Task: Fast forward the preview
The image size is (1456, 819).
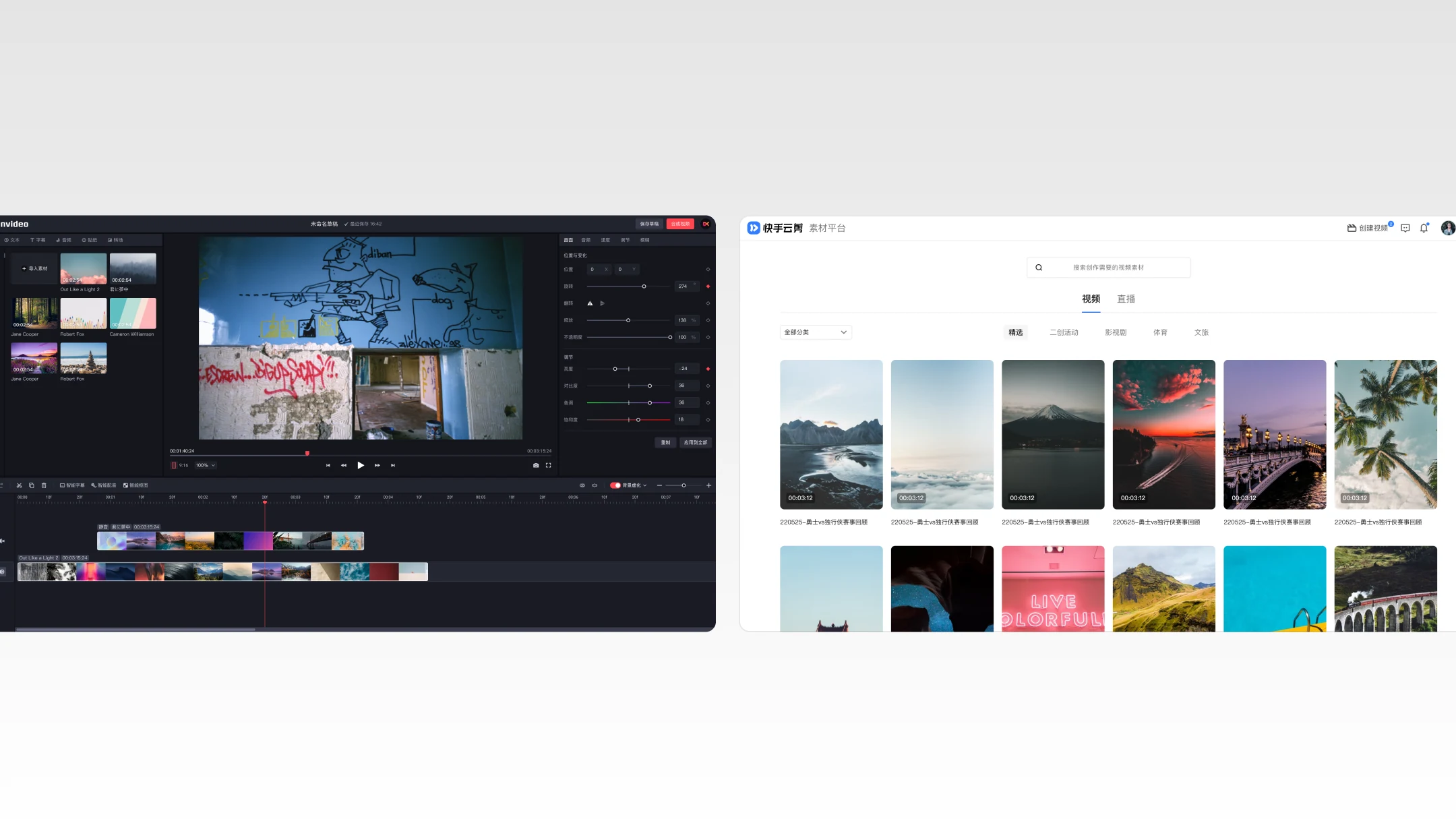Action: [x=377, y=465]
